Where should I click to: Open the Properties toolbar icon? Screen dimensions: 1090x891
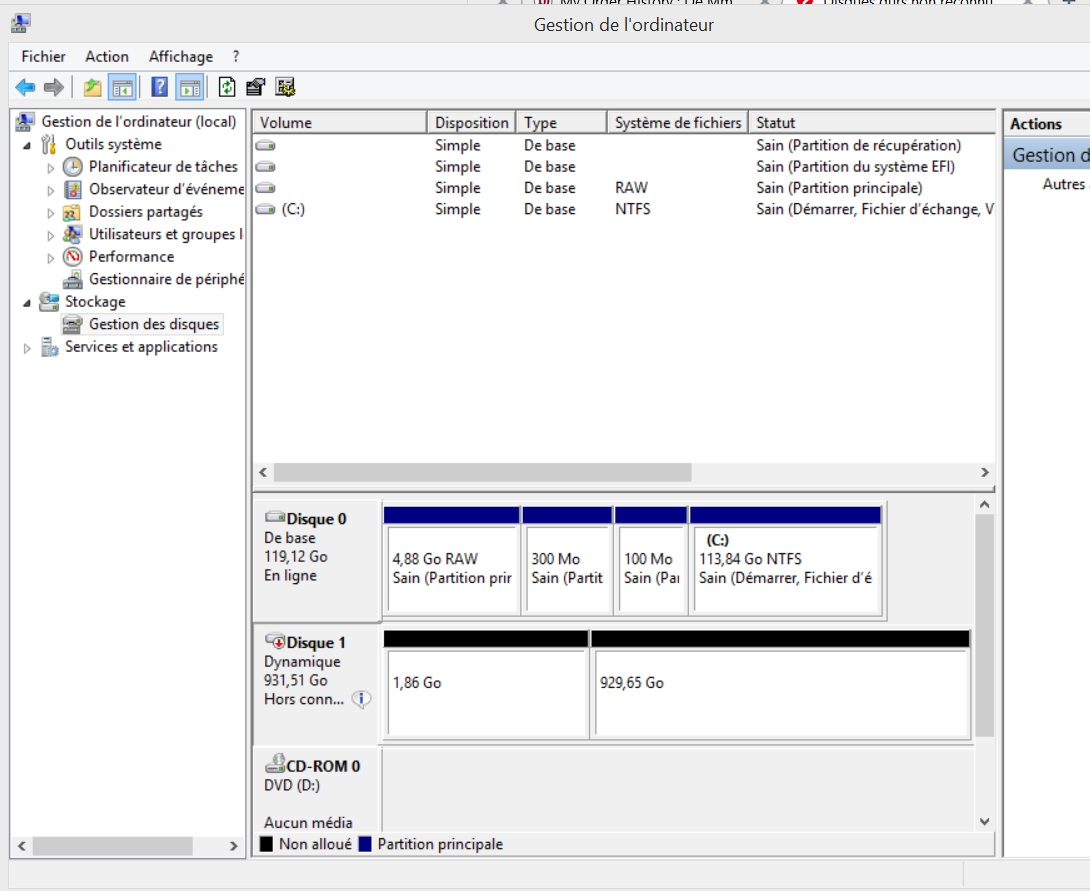[x=255, y=87]
